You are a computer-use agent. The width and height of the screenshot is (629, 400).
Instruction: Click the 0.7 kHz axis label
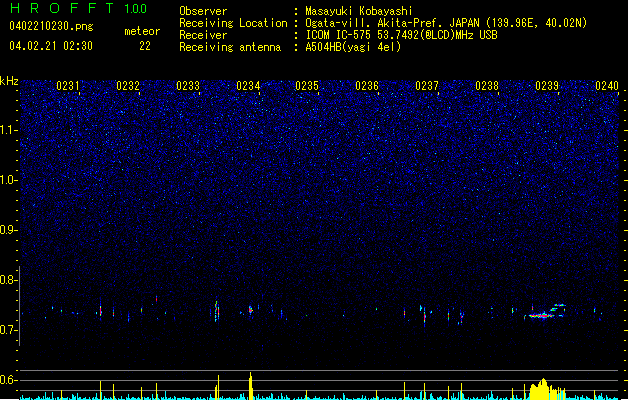coord(9,330)
